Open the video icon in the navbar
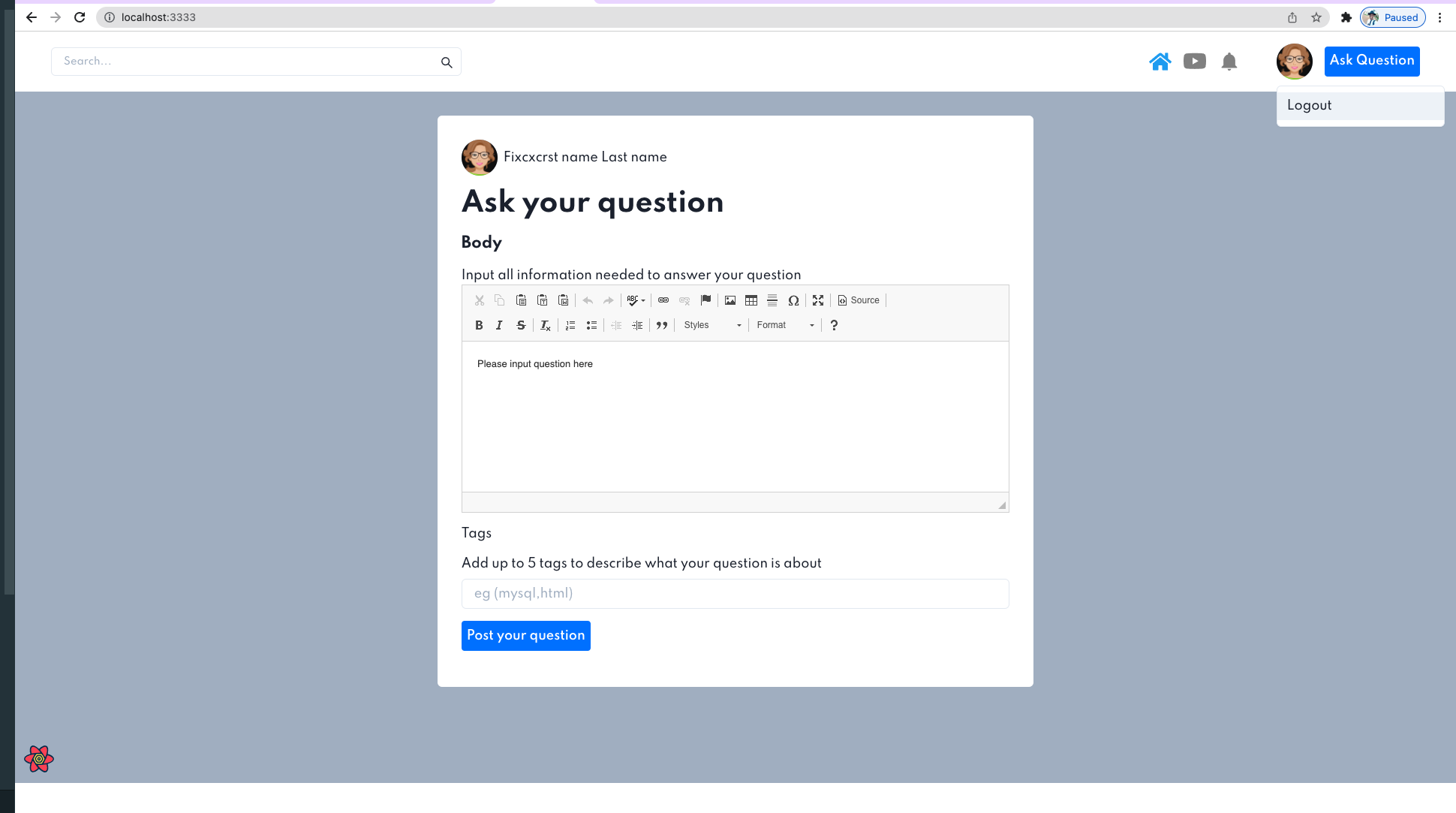Viewport: 1456px width, 813px height. [1194, 62]
